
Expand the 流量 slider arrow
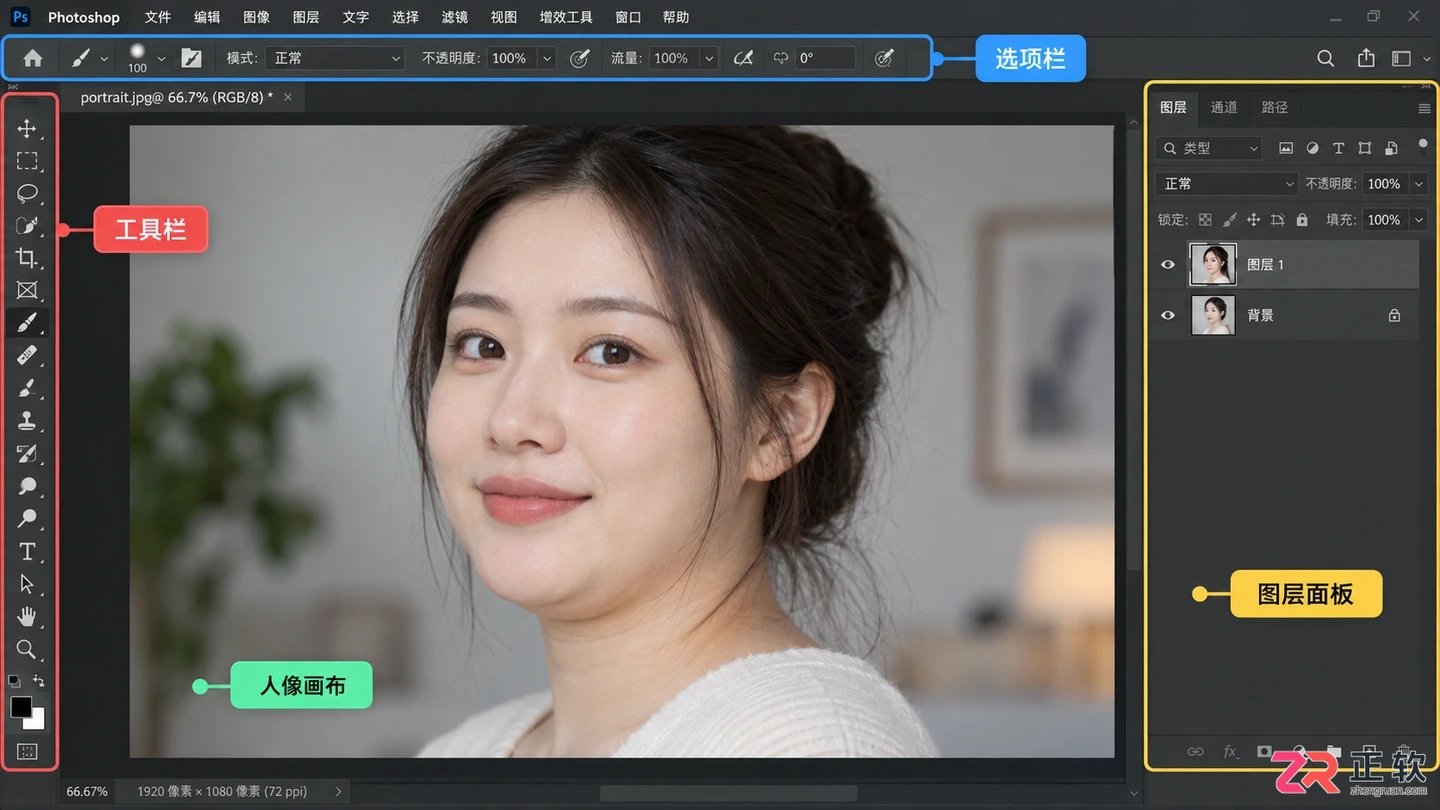[x=709, y=58]
